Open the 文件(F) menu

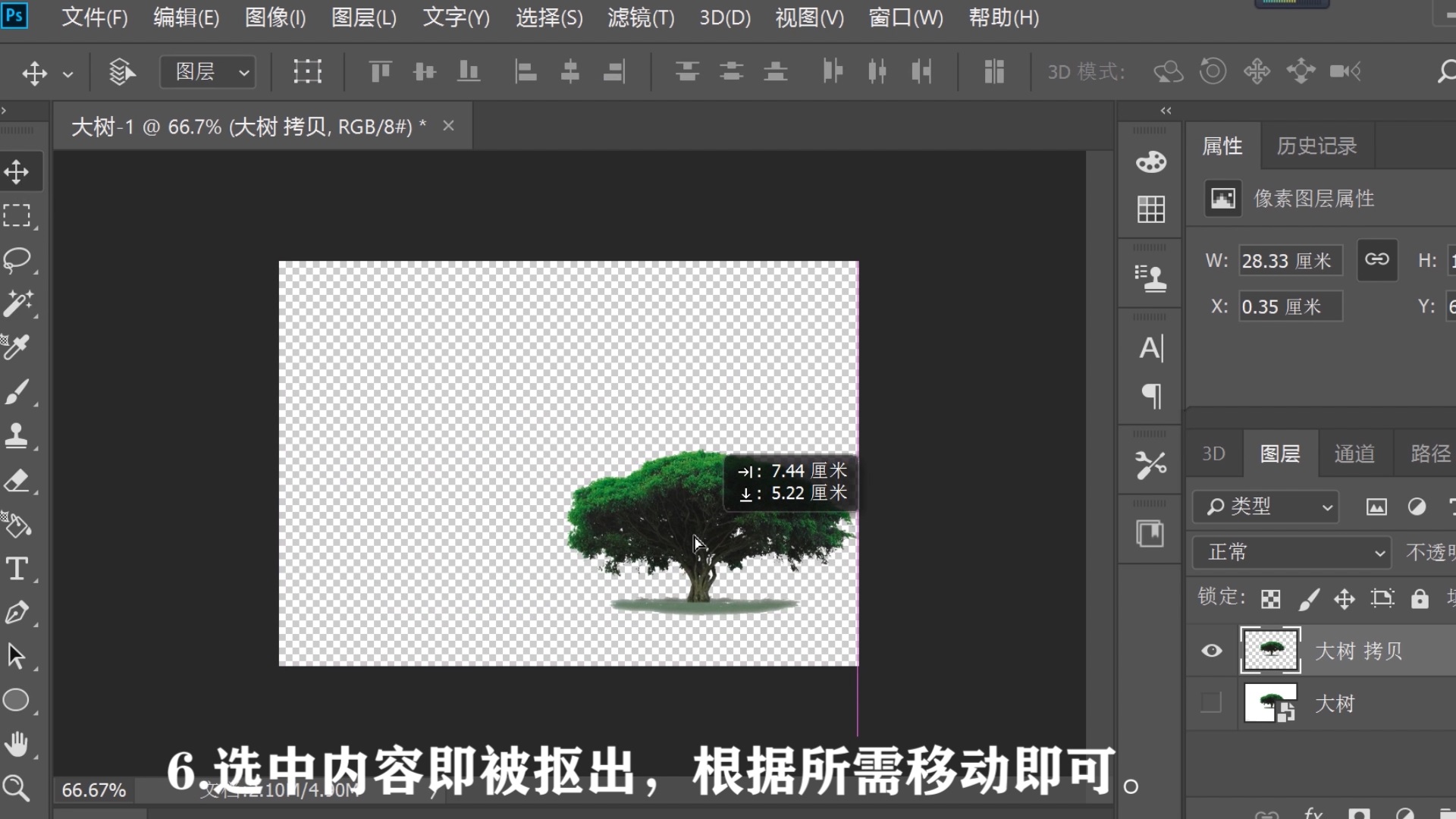coord(95,17)
